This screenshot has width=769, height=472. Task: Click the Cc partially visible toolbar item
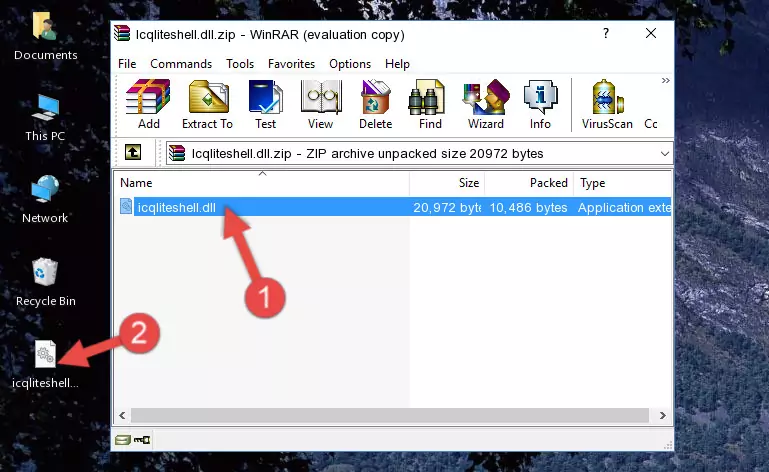tap(651, 124)
